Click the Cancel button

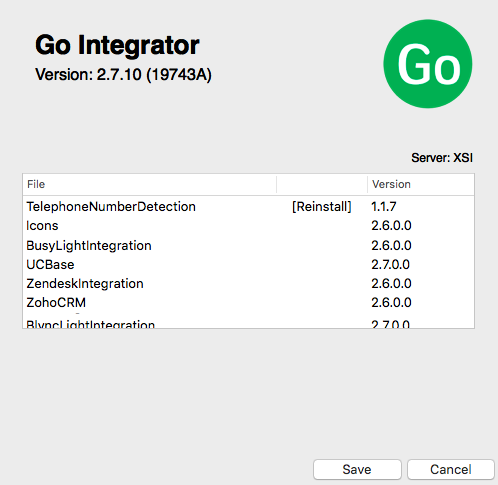[x=451, y=469]
